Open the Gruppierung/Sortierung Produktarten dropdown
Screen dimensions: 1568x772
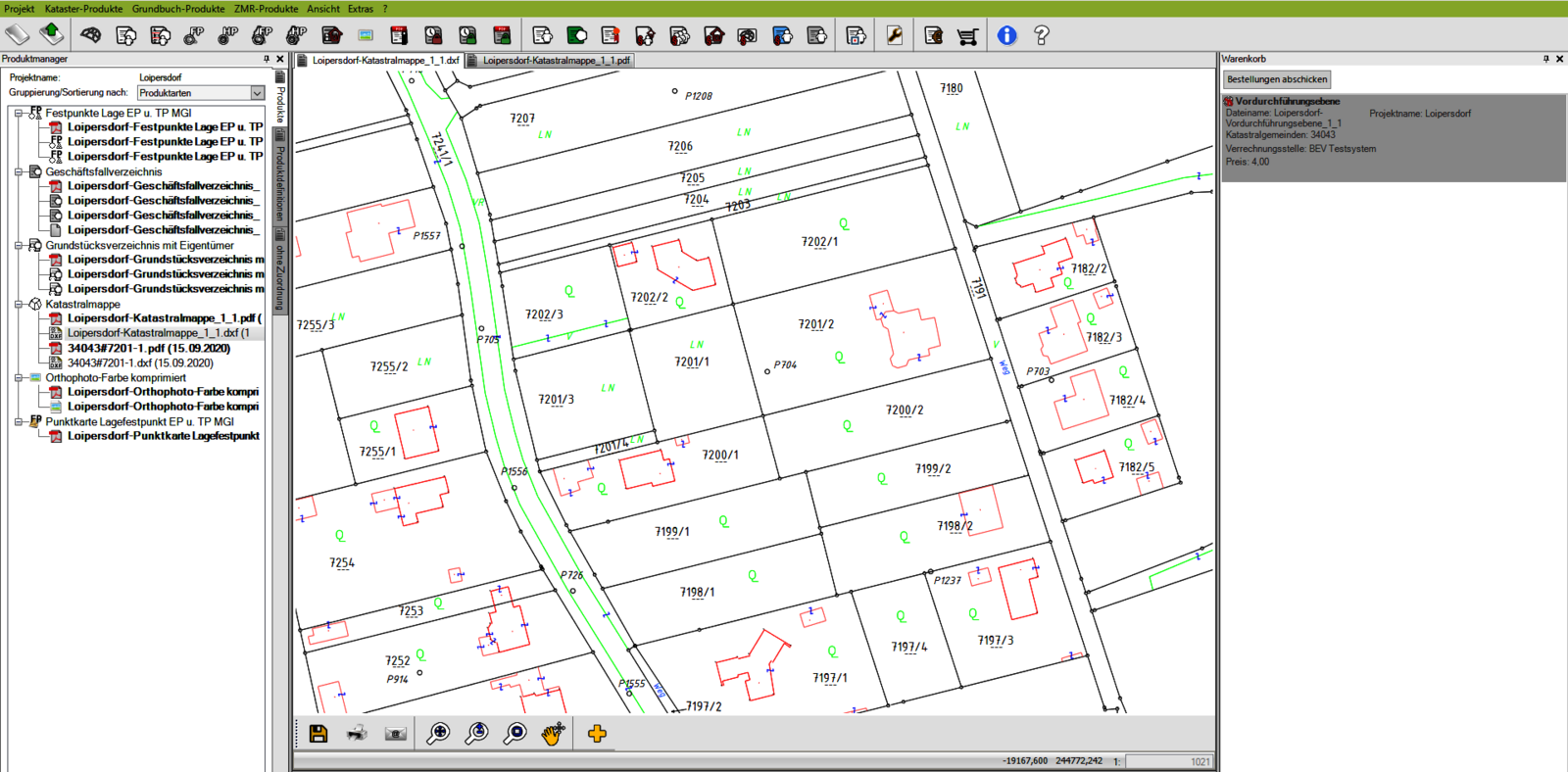pyautogui.click(x=257, y=93)
